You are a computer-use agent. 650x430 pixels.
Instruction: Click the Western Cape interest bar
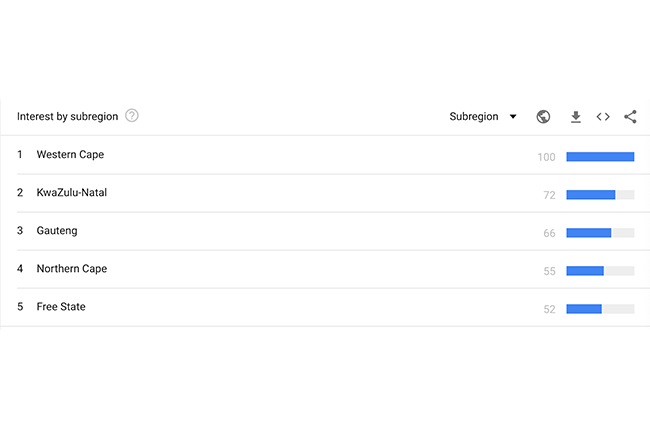pyautogui.click(x=600, y=156)
